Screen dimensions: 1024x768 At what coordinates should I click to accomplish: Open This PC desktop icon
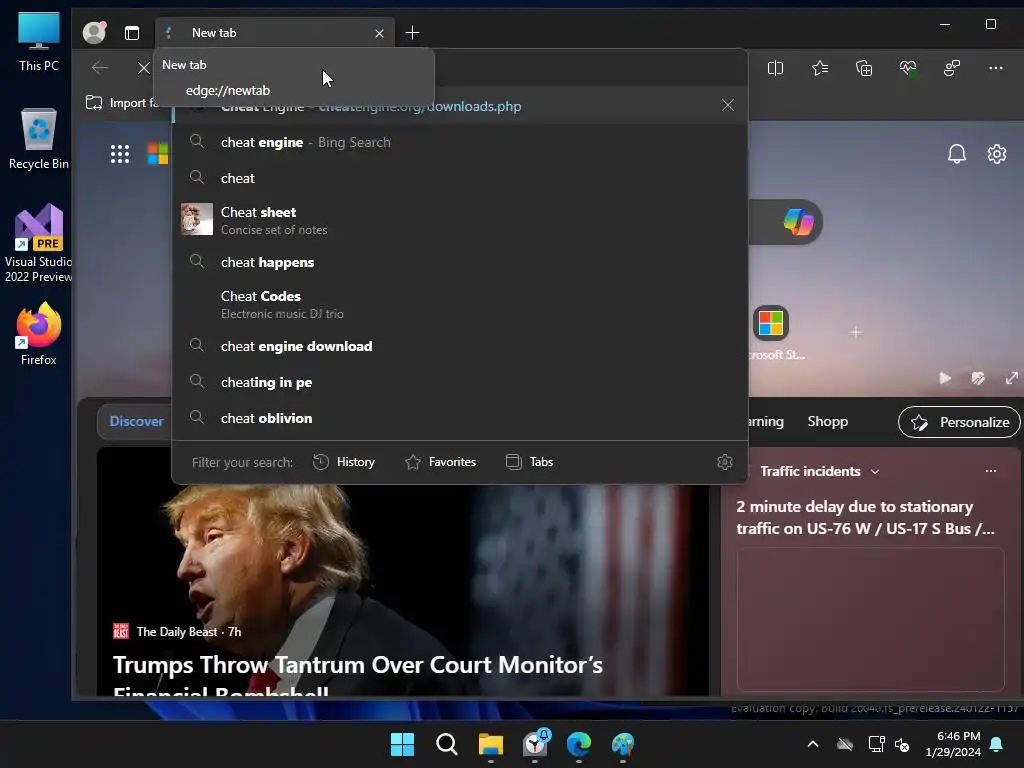39,42
